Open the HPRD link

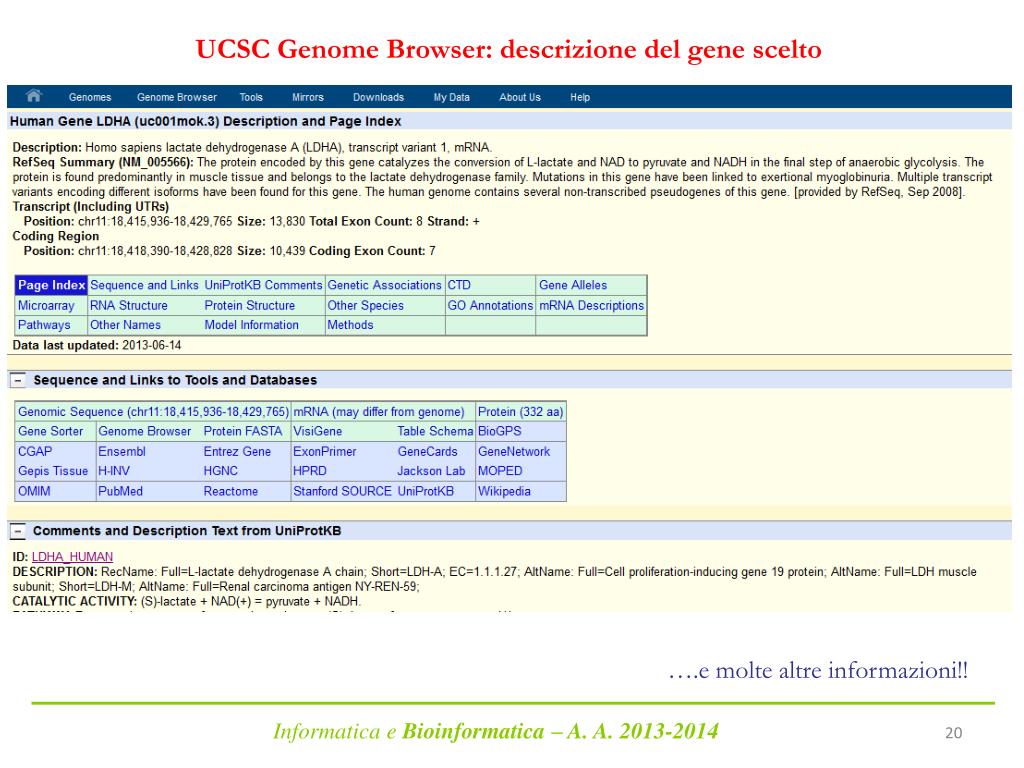[x=310, y=471]
